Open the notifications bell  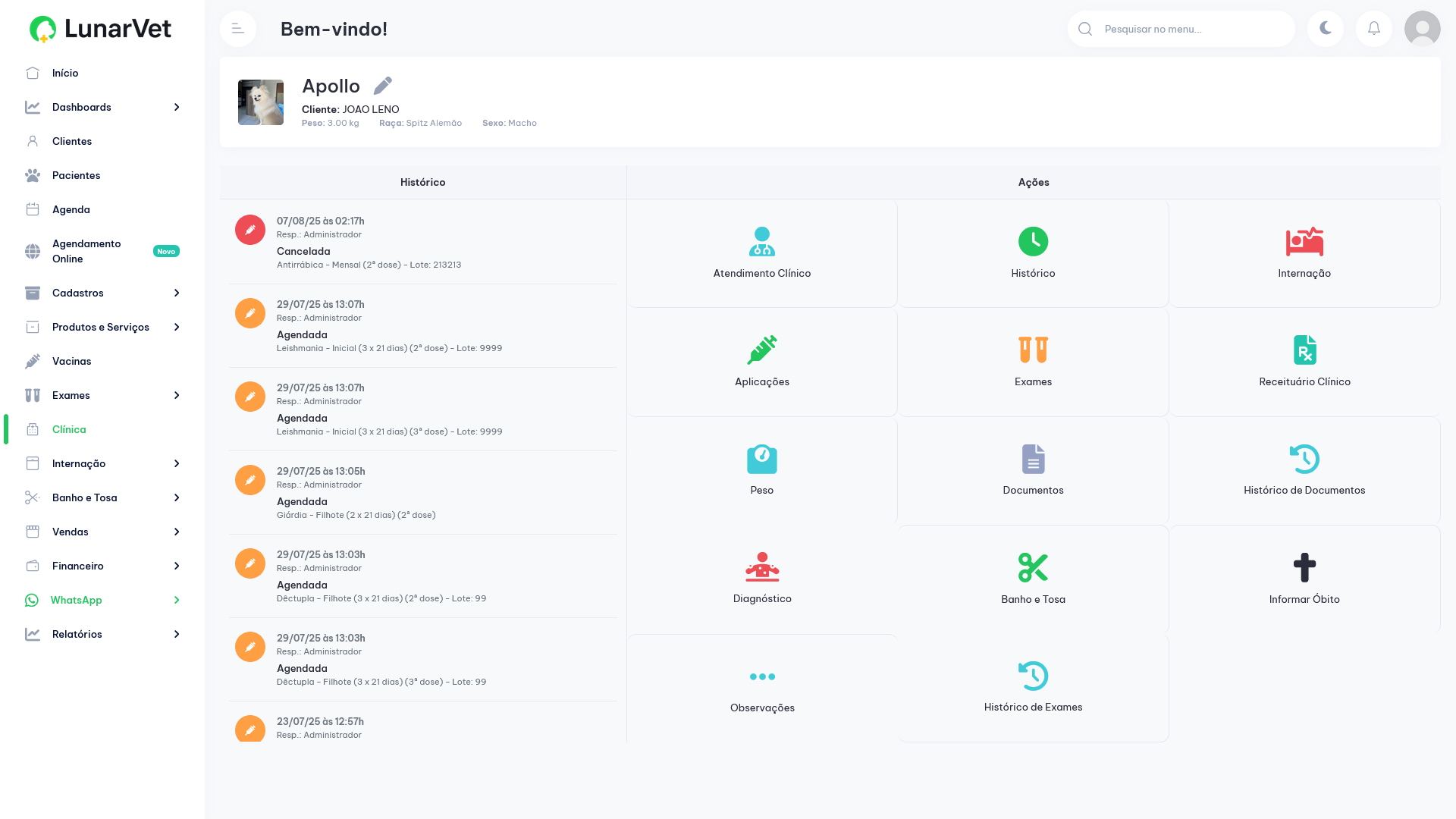point(1374,29)
